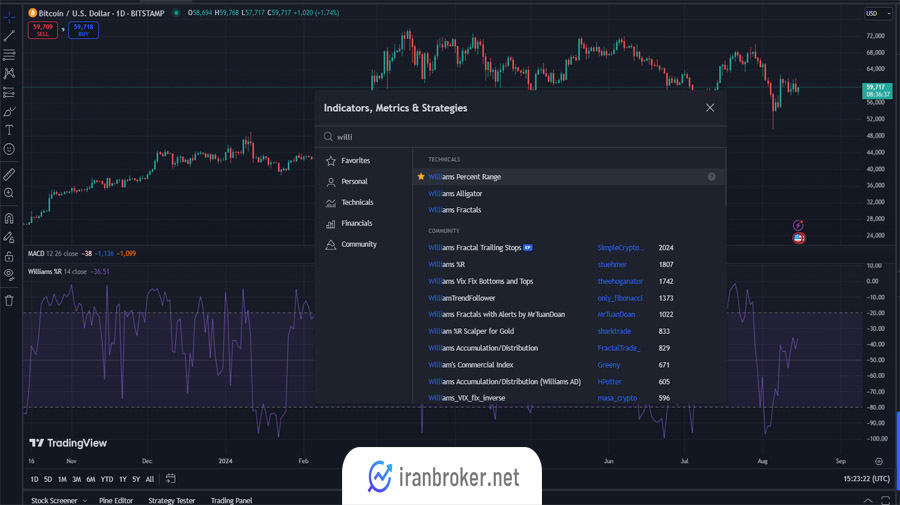The height and width of the screenshot is (505, 900).
Task: Close the Indicators dialog
Action: pos(710,108)
